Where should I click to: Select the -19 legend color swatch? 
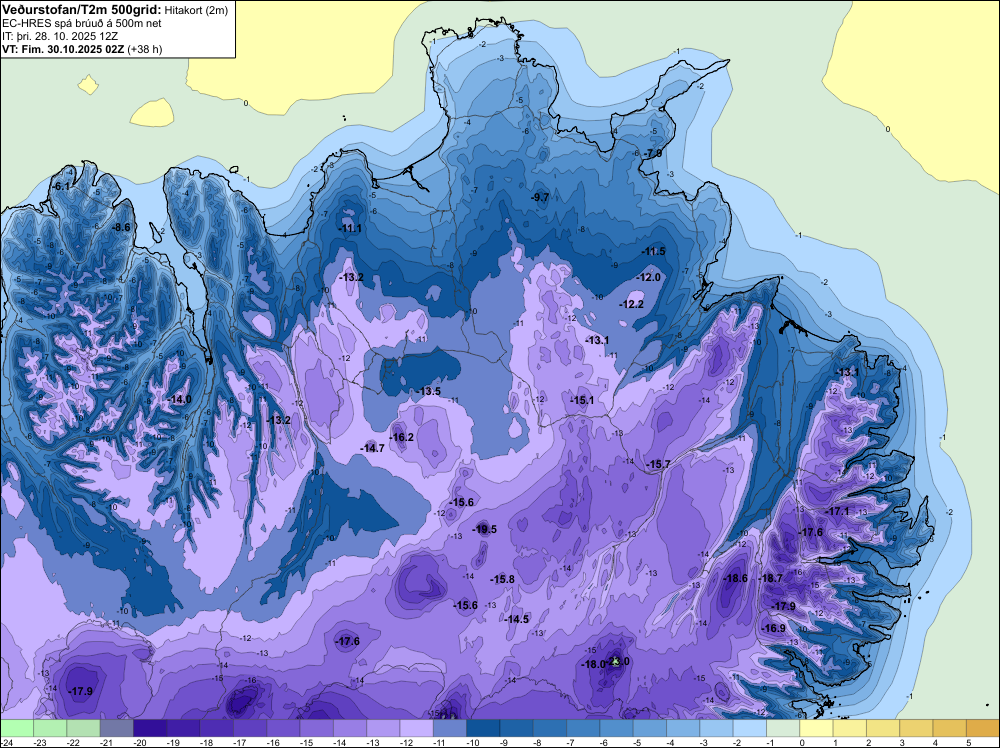pyautogui.click(x=183, y=728)
